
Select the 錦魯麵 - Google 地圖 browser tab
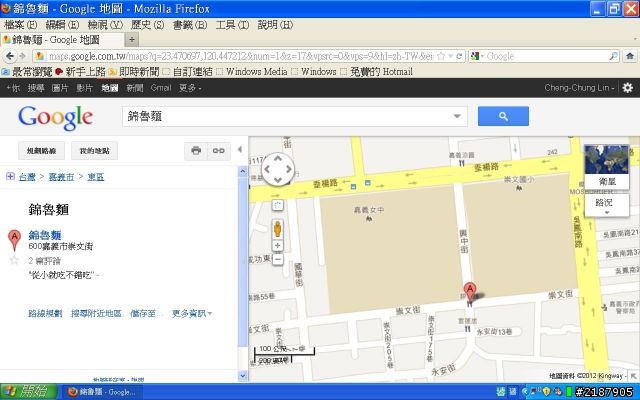pyautogui.click(x=61, y=40)
